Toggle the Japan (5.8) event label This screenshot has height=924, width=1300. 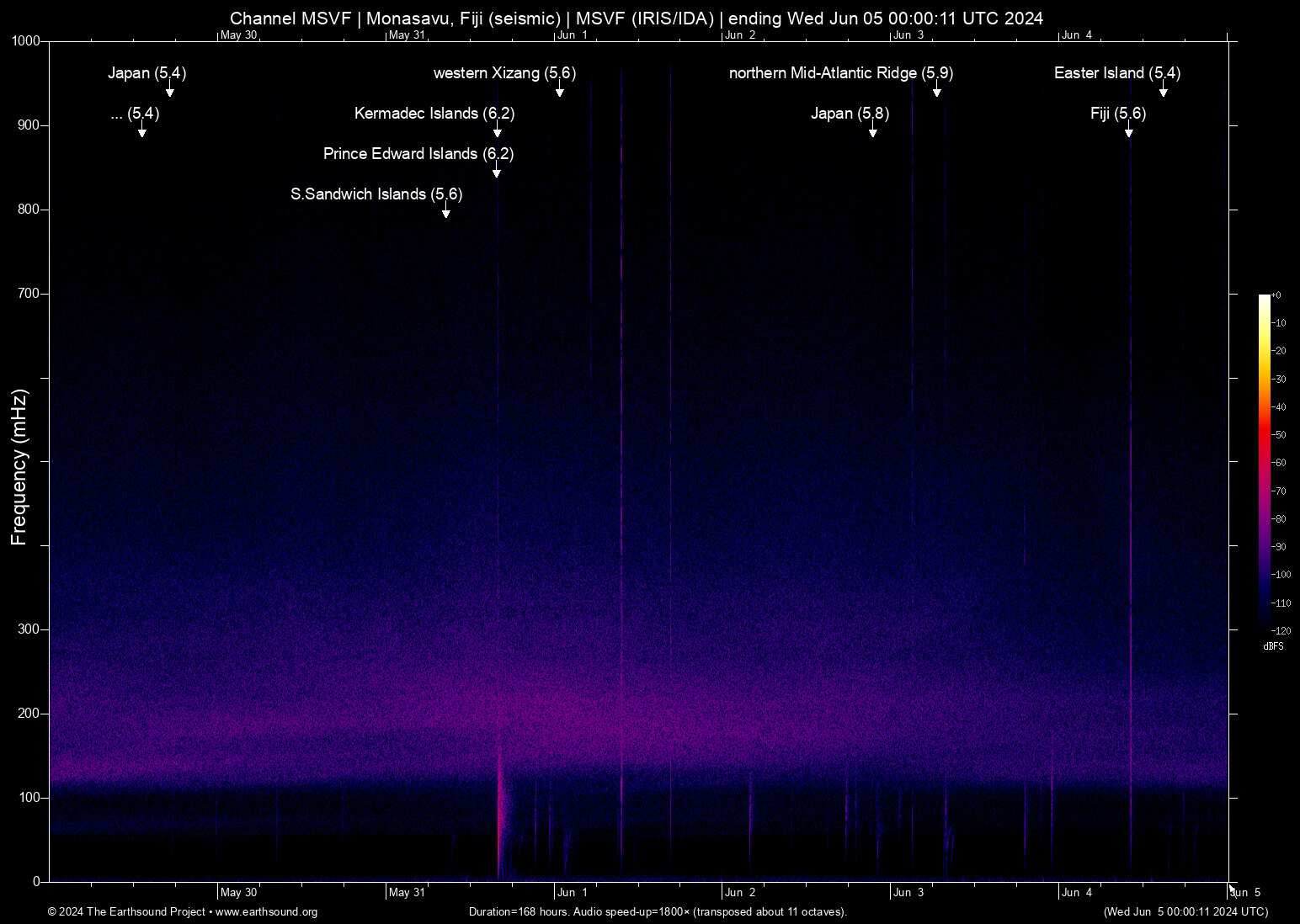tap(849, 114)
